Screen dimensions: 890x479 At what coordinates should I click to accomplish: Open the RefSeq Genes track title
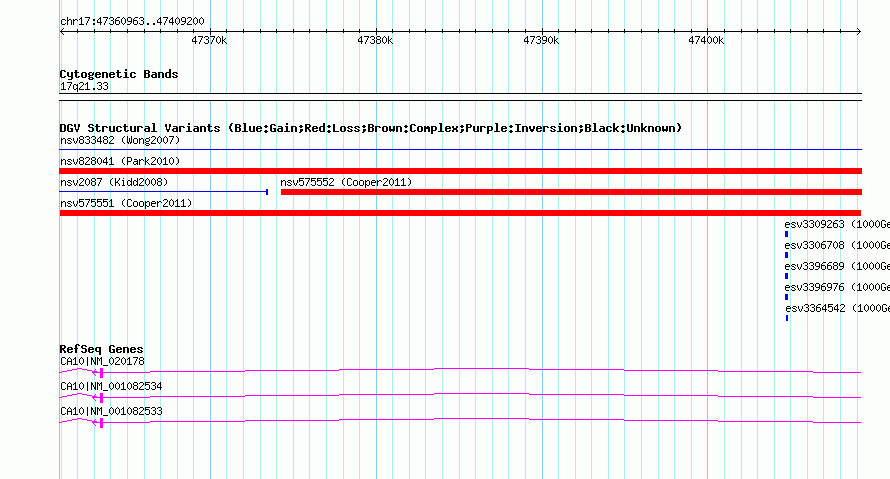[x=101, y=349]
